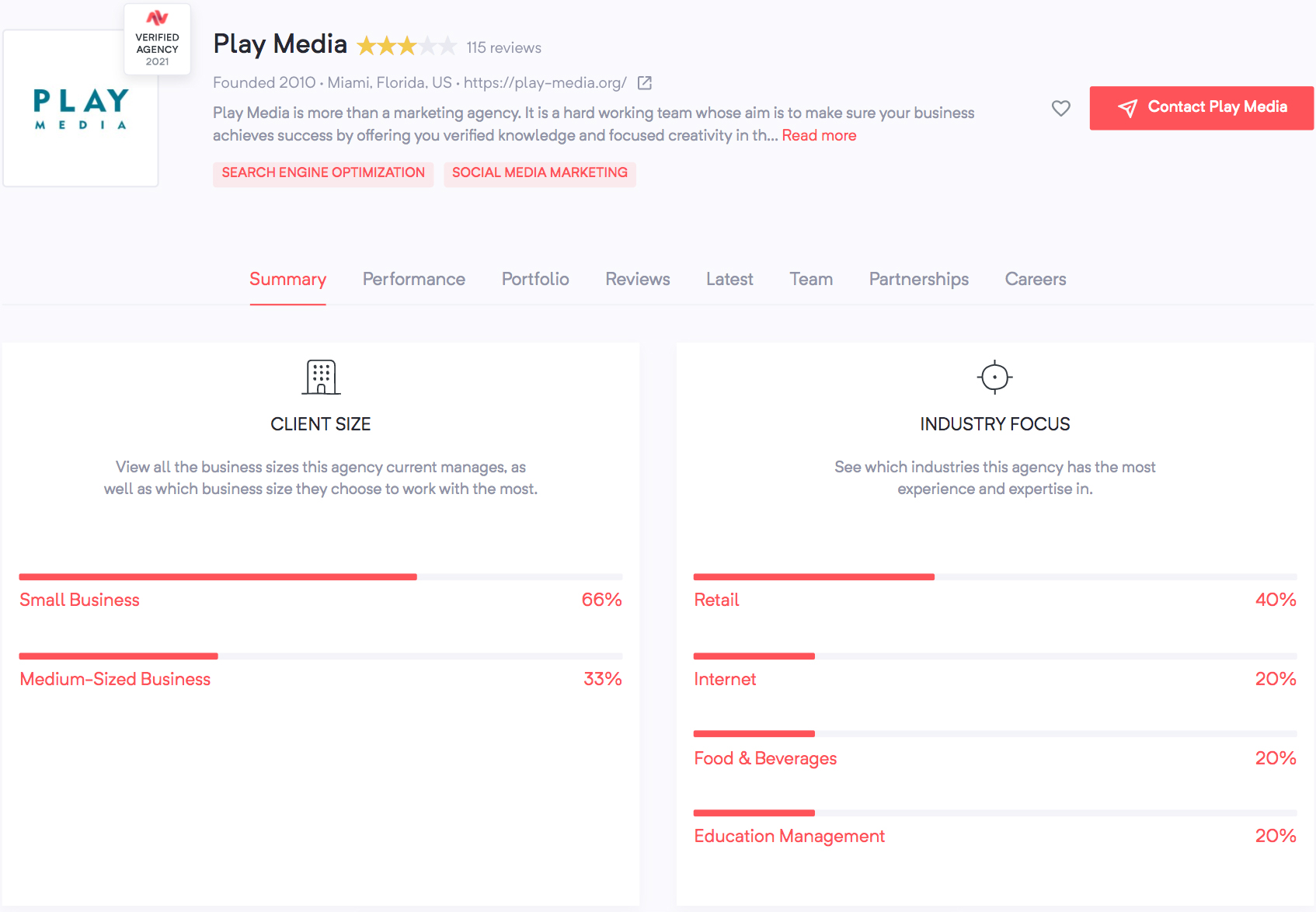Click the 40% value for Retail
Viewport: 1316px width, 912px height.
tap(1276, 600)
